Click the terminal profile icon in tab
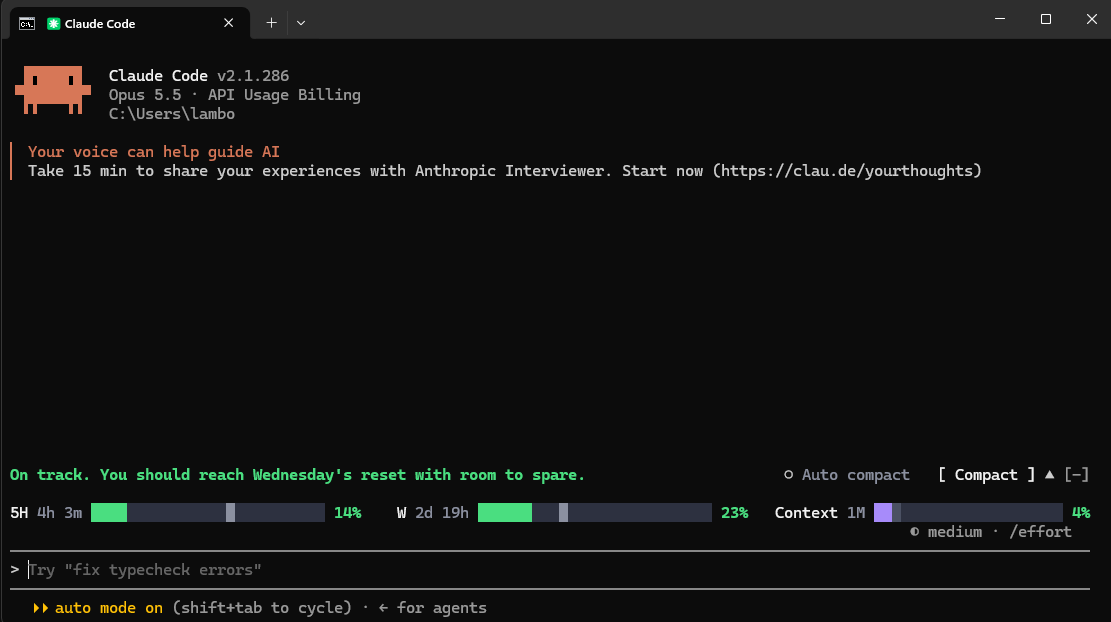 [x=27, y=23]
